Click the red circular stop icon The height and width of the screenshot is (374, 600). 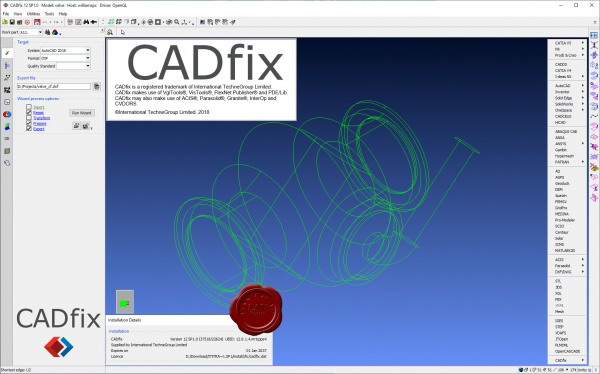(x=27, y=22)
